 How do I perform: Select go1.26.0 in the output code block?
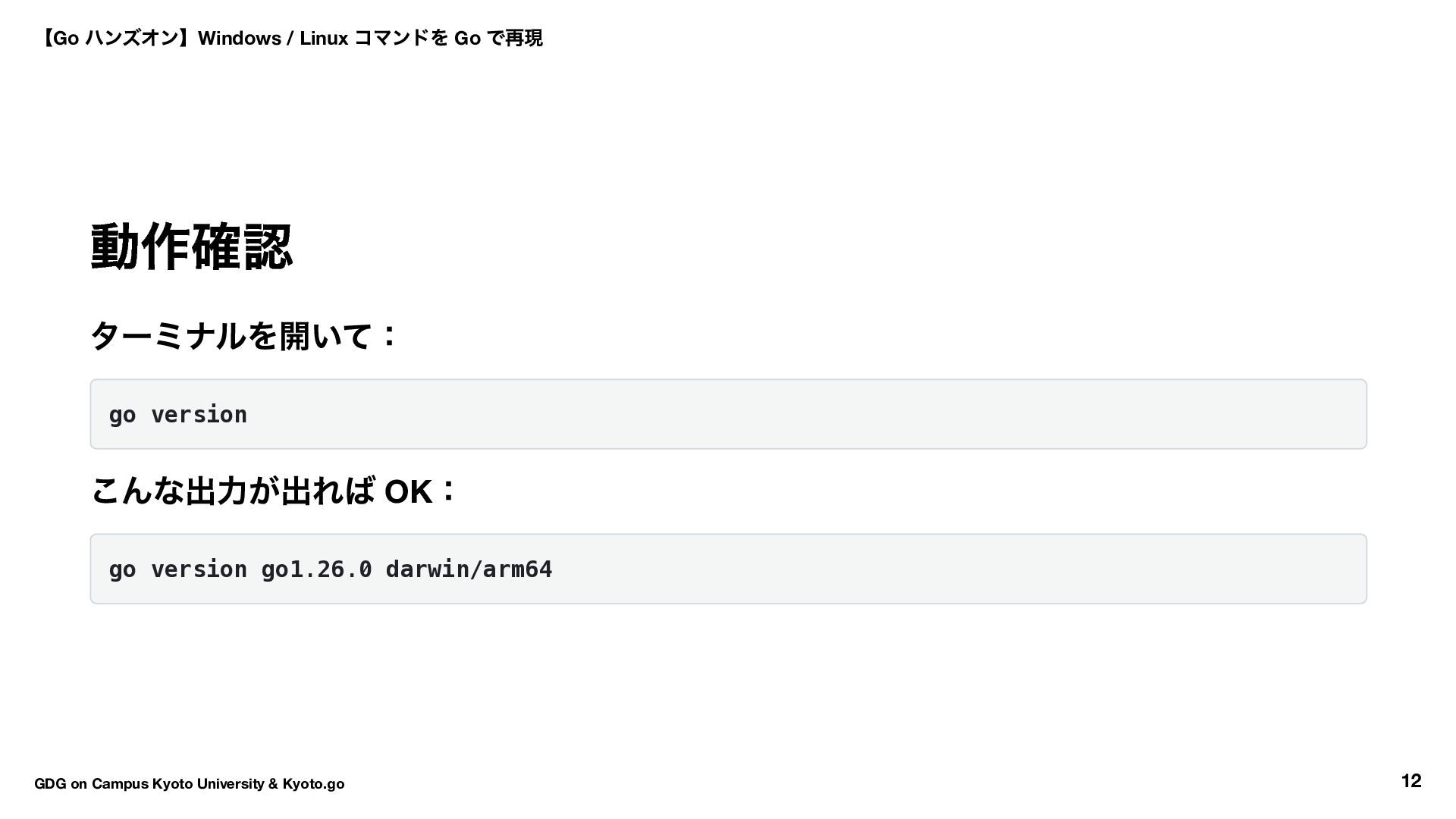316,570
